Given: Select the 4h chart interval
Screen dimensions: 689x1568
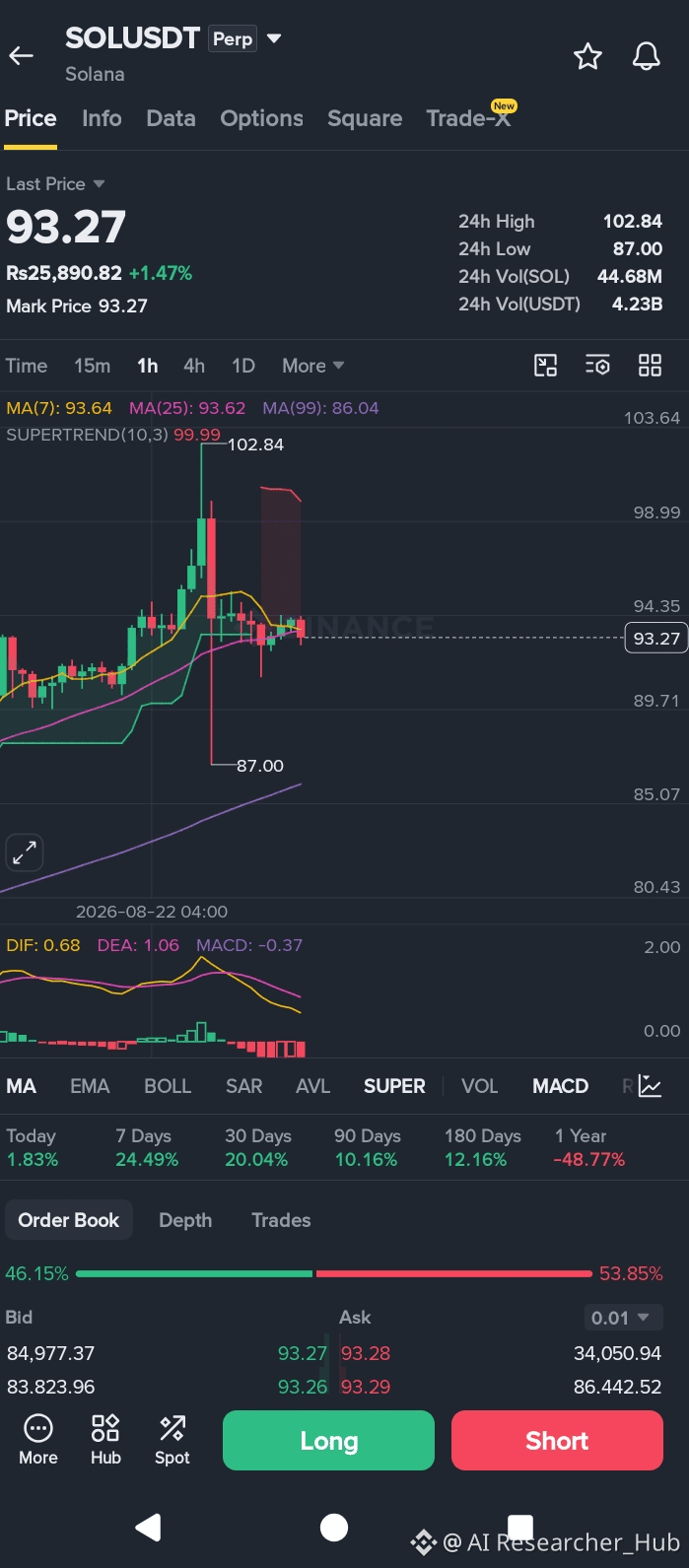Looking at the screenshot, I should (x=194, y=366).
